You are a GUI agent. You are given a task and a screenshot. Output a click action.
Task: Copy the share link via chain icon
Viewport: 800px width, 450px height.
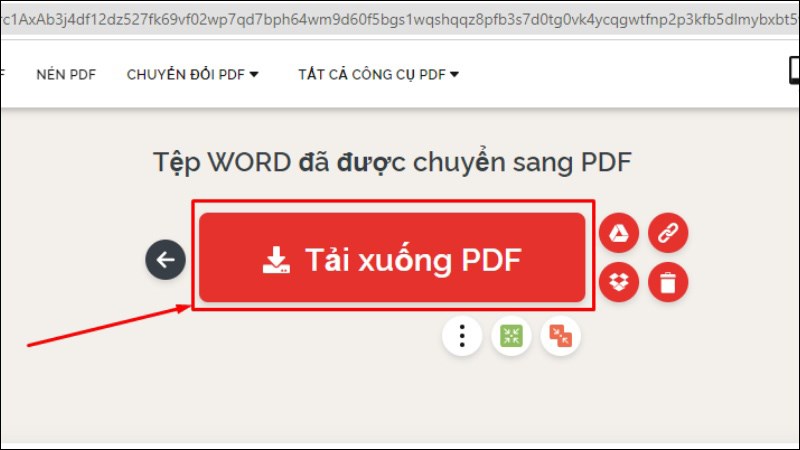668,233
